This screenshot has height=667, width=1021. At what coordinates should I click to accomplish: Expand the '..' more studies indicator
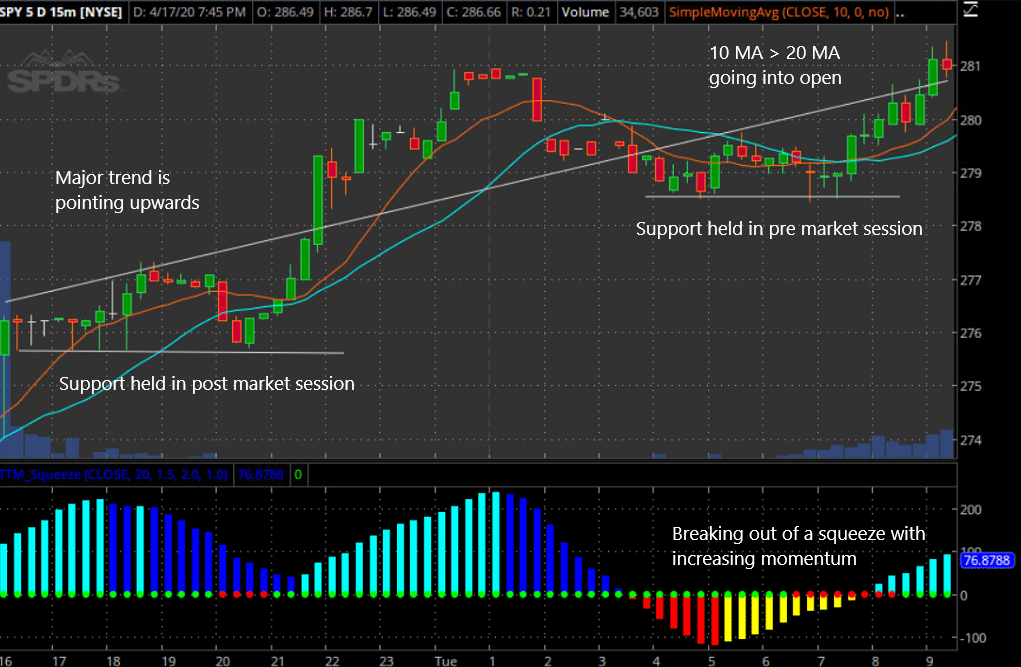click(x=900, y=12)
